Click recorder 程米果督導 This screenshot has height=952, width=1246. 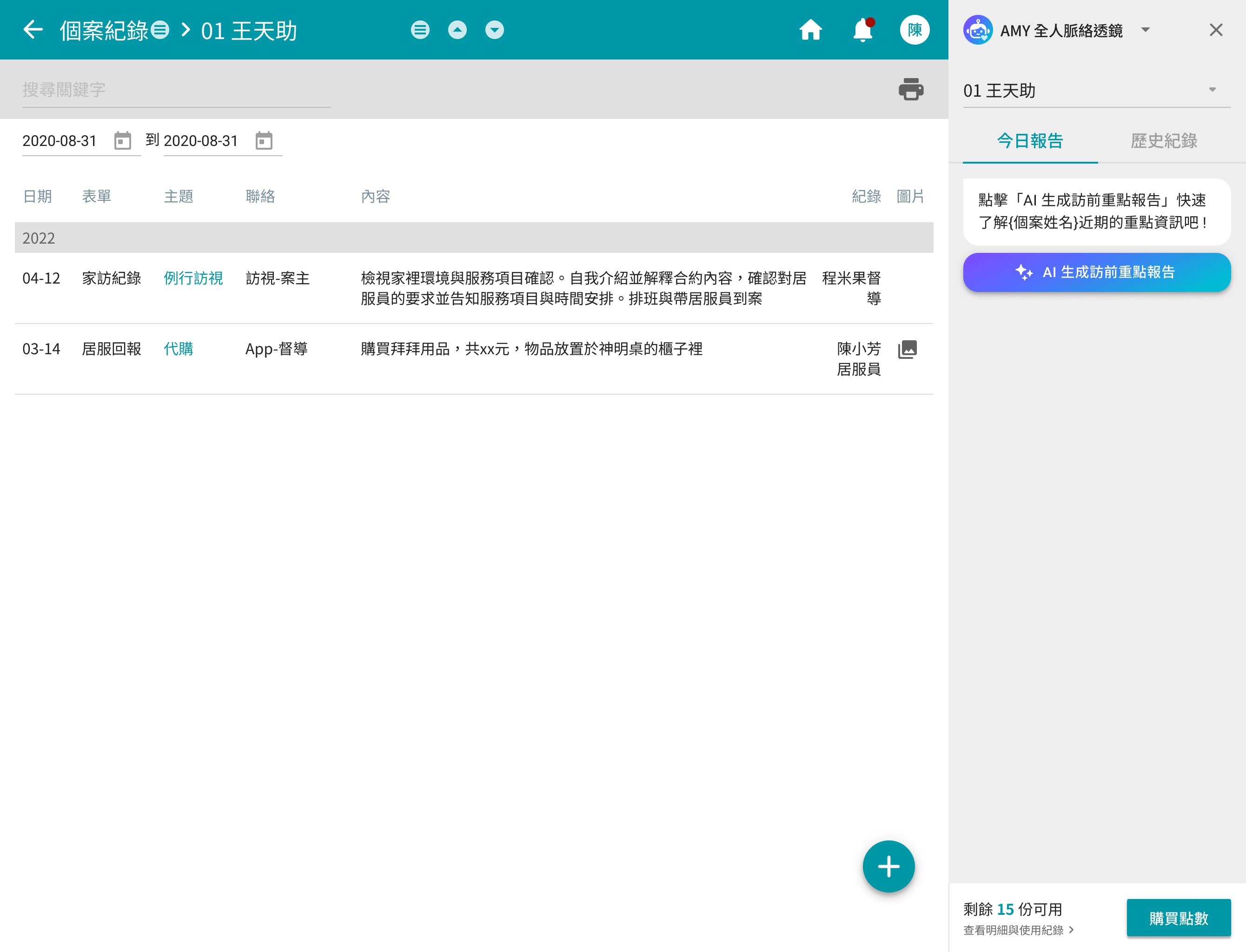(852, 288)
